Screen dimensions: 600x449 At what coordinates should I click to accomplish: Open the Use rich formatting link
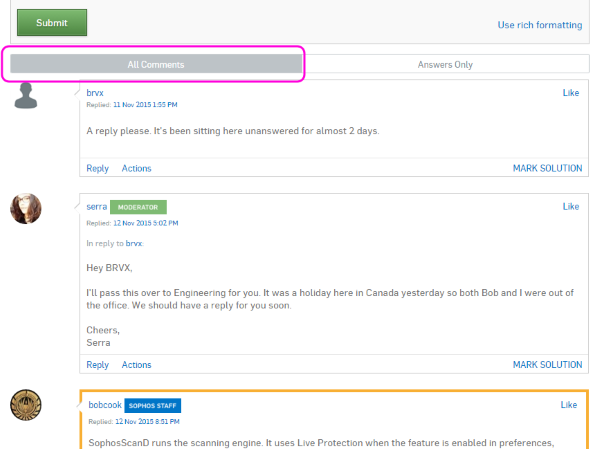tap(539, 25)
